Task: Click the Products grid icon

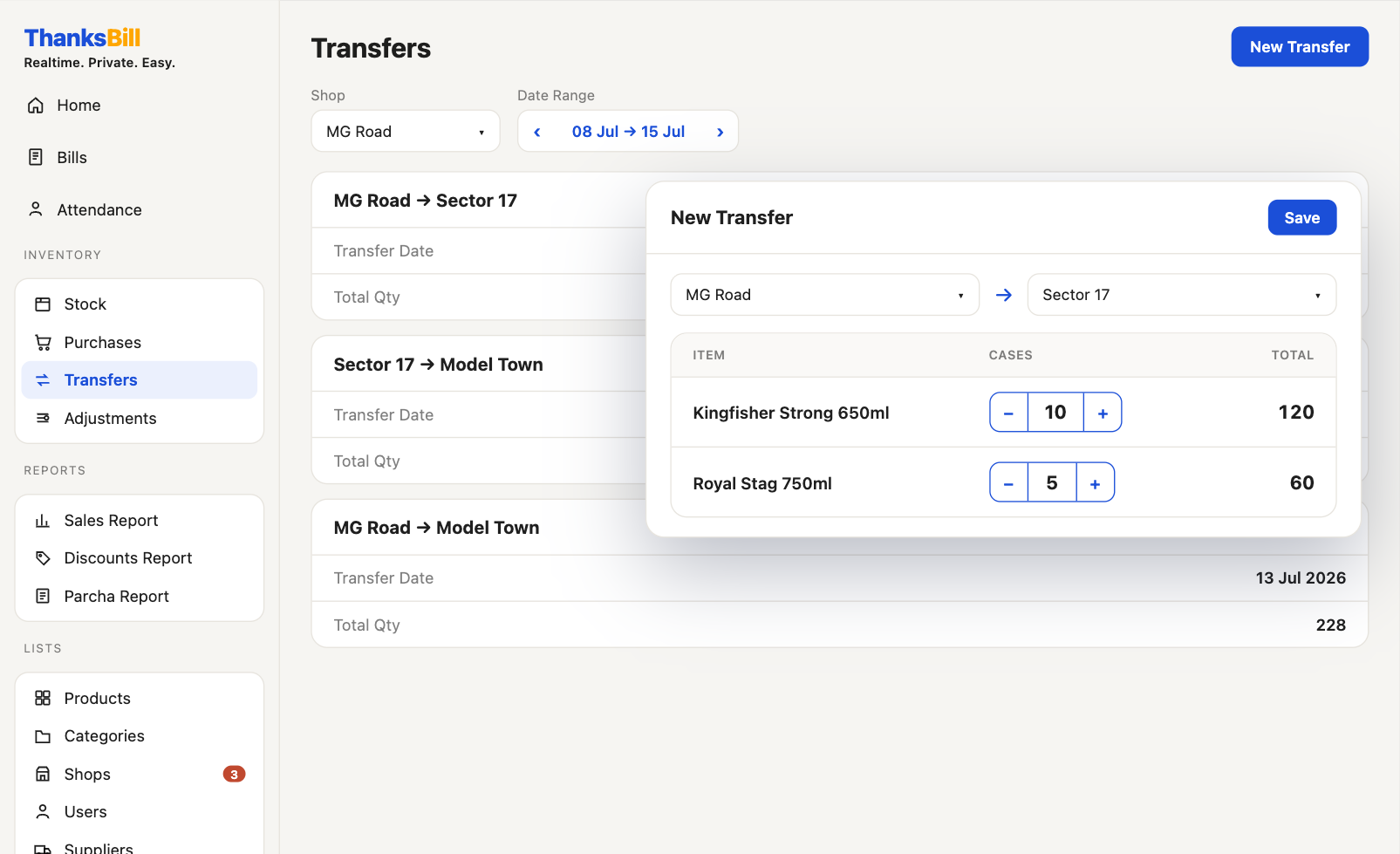Action: pos(43,699)
